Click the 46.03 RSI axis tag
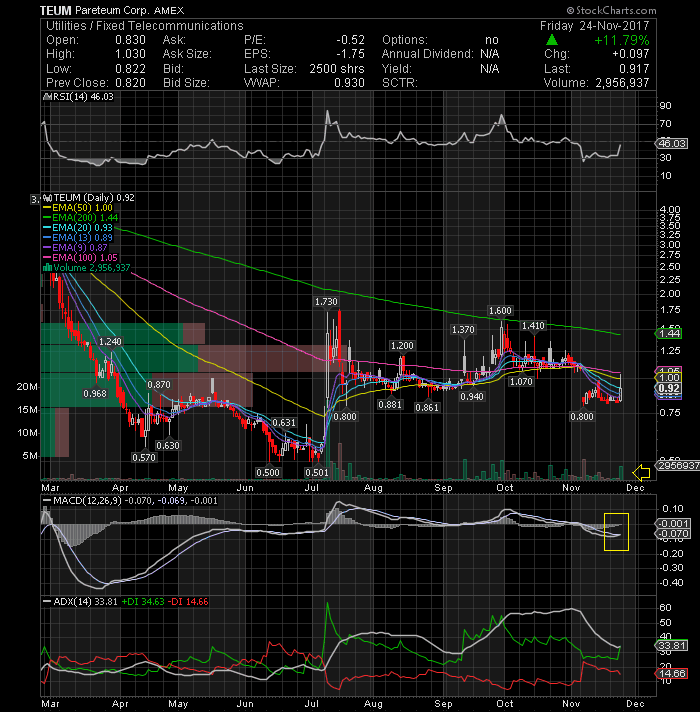The height and width of the screenshot is (712, 700). click(x=672, y=144)
